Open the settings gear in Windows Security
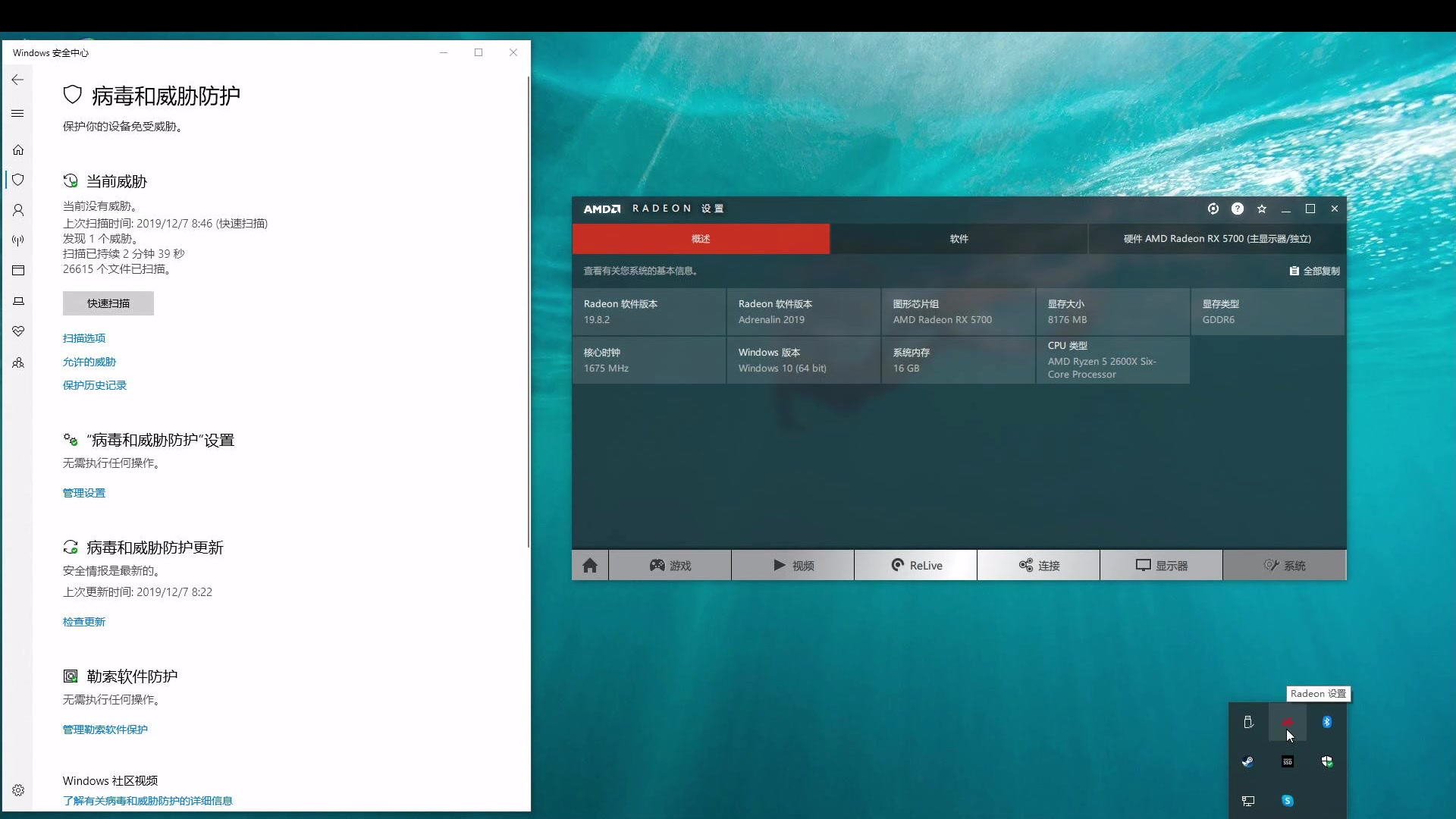 (x=18, y=790)
